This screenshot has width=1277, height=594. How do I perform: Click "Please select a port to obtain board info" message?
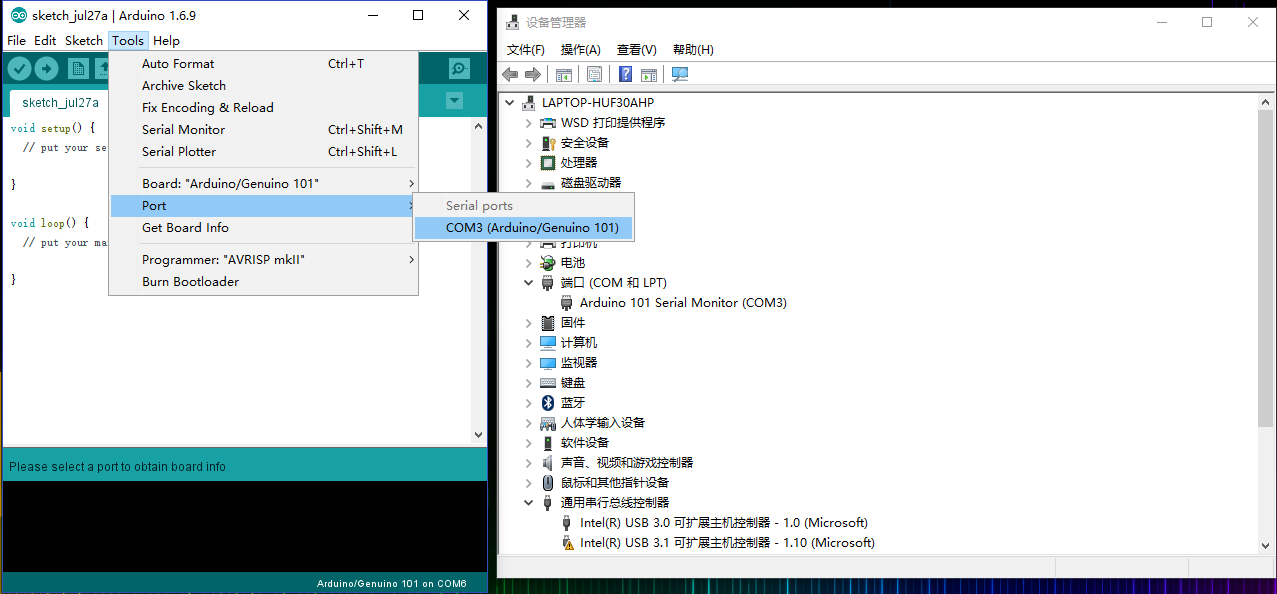tap(117, 466)
